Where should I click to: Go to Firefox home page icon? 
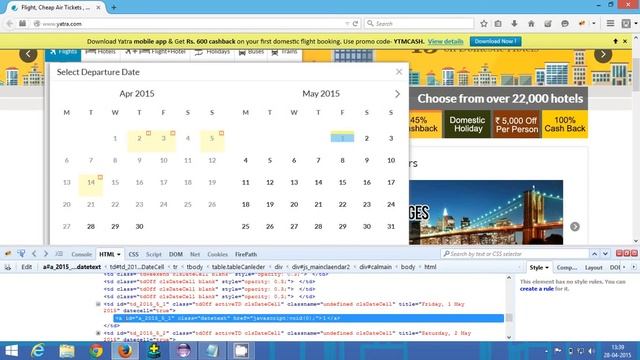[x=531, y=24]
